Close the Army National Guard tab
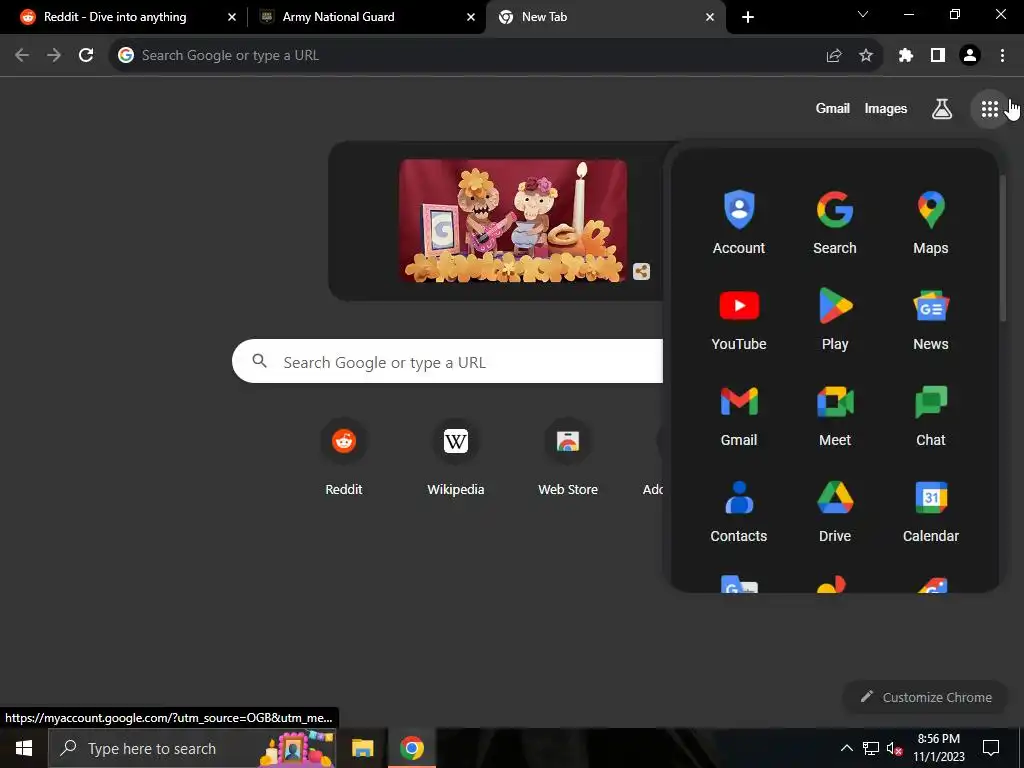Viewport: 1024px width, 768px height. pyautogui.click(x=470, y=17)
